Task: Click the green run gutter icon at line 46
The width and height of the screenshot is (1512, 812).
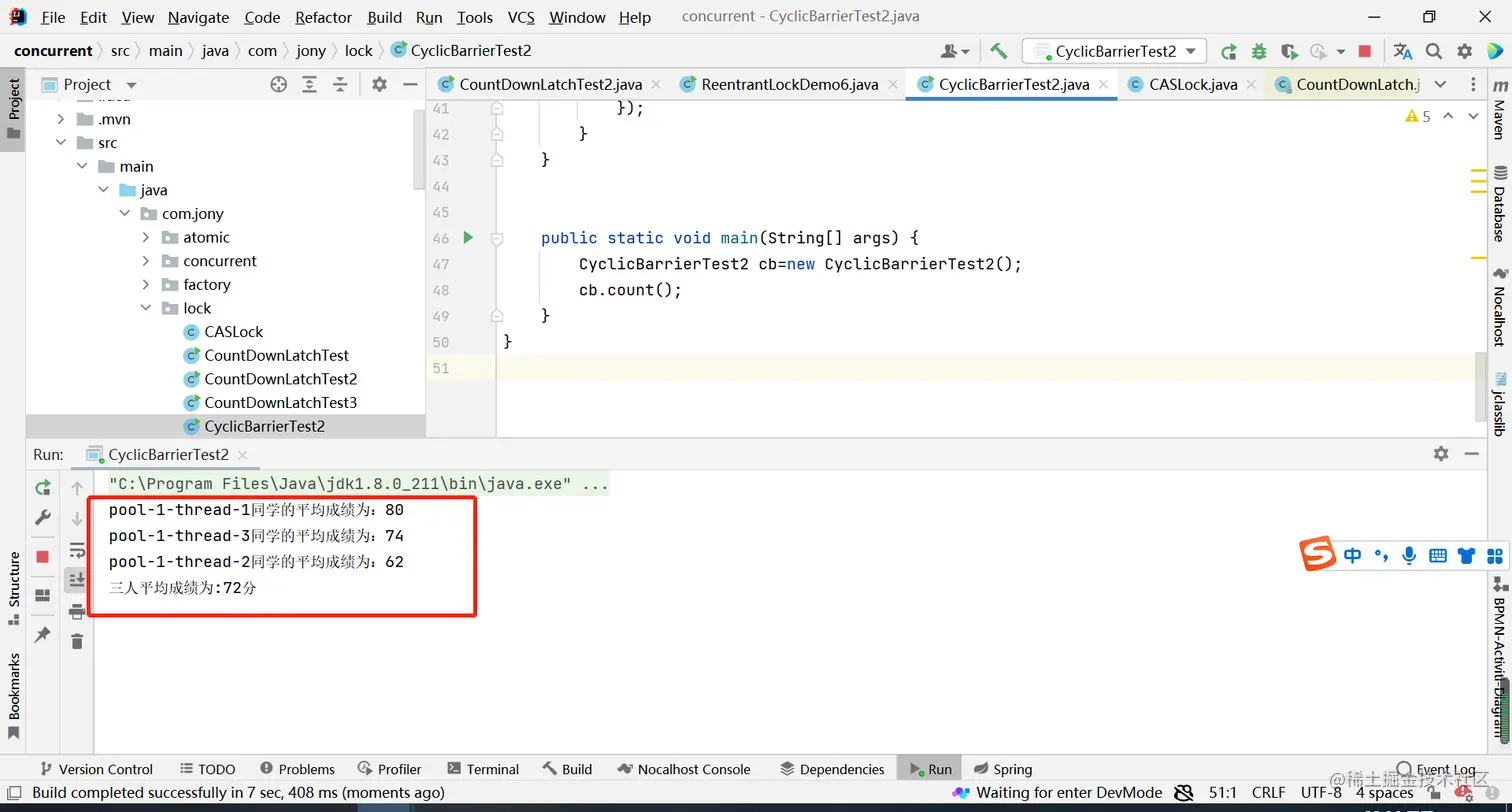Action: (467, 238)
